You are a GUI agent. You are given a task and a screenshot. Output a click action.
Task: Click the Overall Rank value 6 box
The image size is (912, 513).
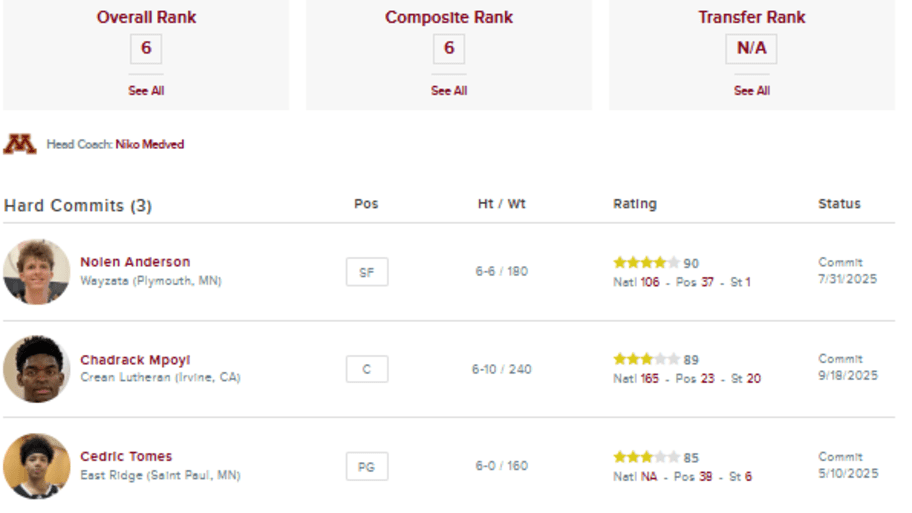[x=146, y=48]
